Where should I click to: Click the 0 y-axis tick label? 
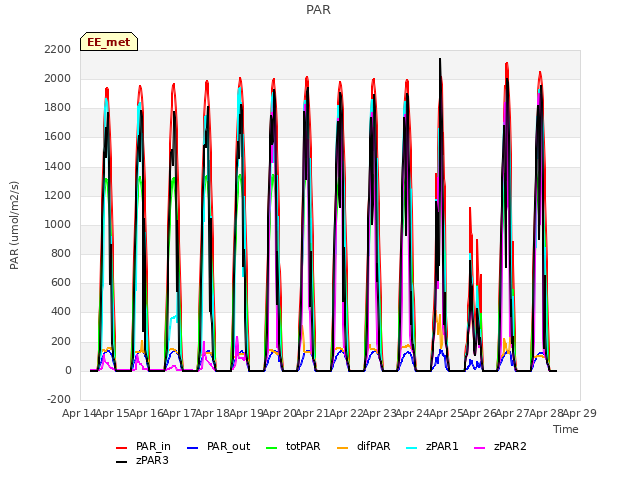coord(68,371)
